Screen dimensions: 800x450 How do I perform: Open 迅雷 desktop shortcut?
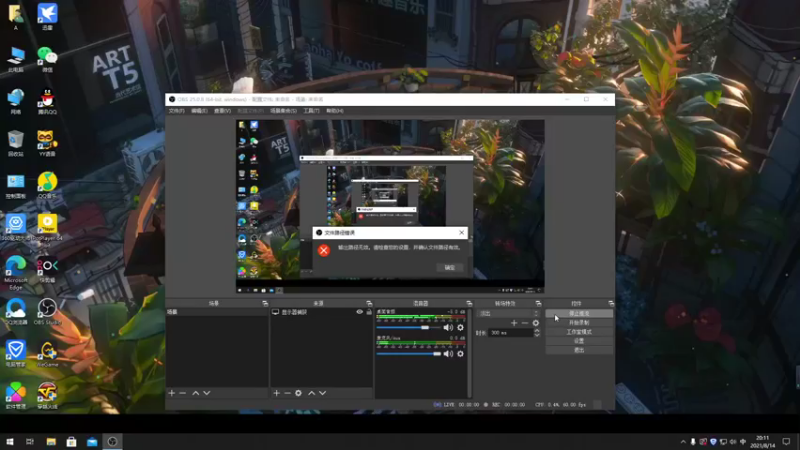[47, 17]
